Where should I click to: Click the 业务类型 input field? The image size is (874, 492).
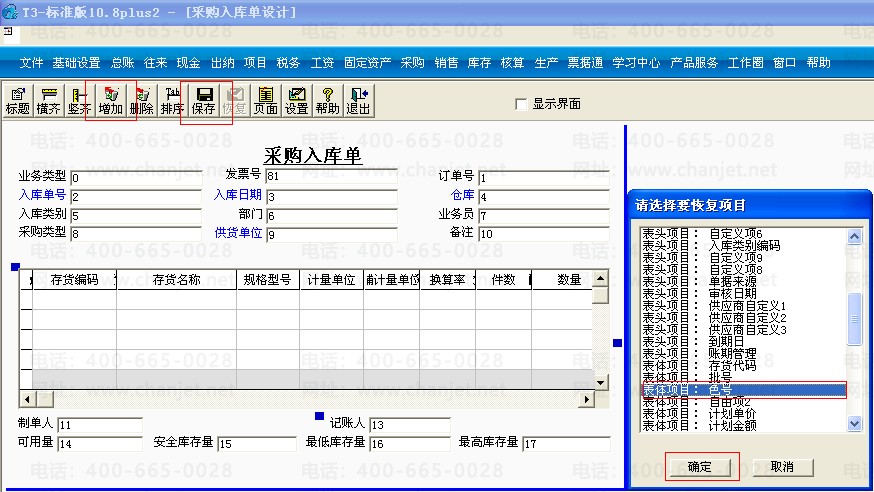[136, 178]
